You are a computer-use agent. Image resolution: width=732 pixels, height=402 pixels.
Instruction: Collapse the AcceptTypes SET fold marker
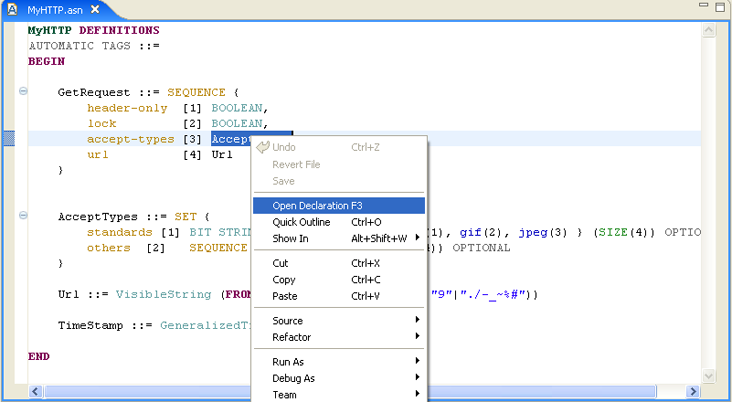[23, 216]
